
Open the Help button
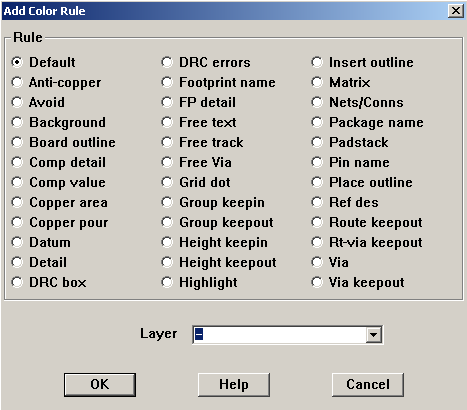234,385
